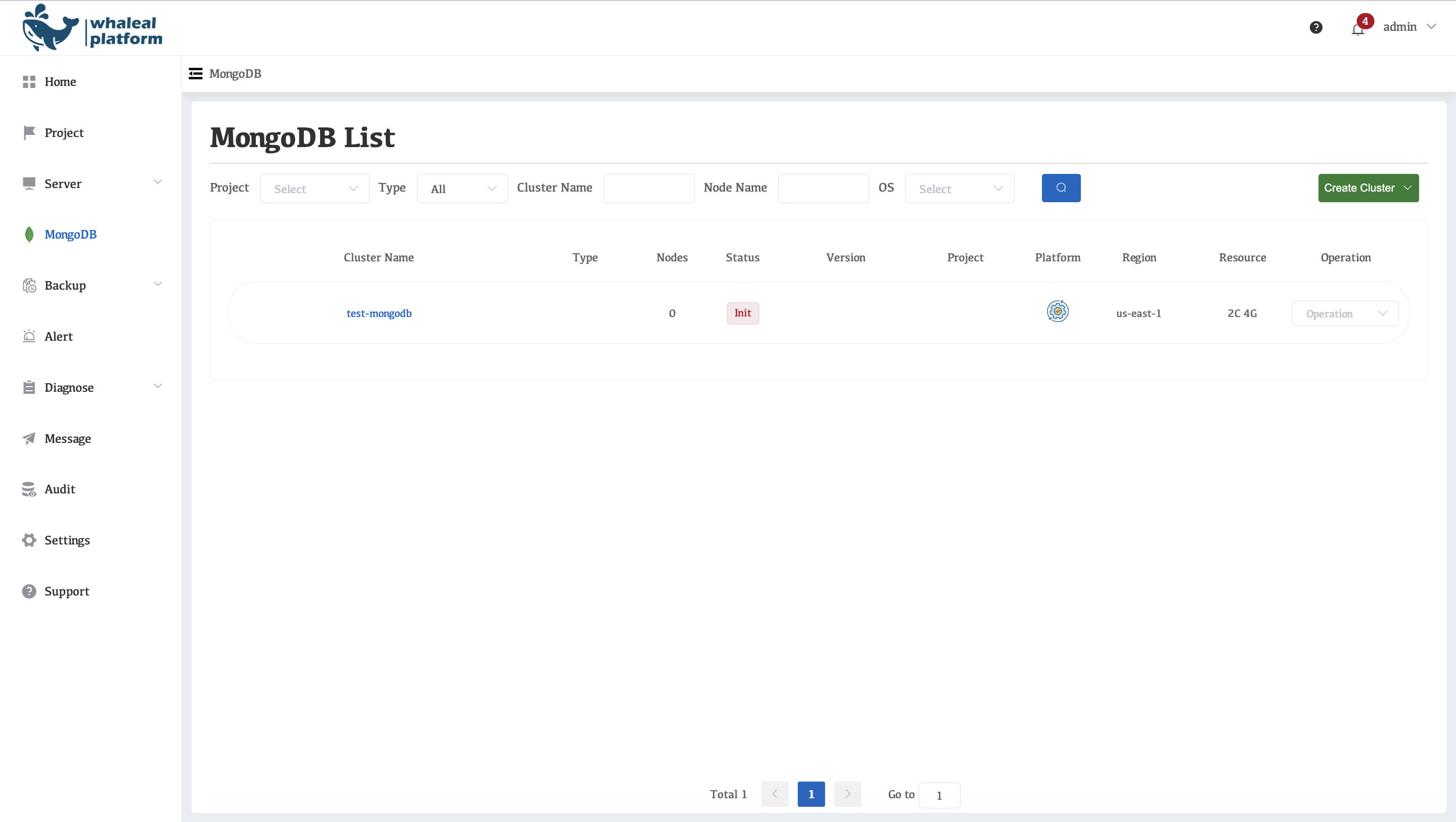The height and width of the screenshot is (822, 1456).
Task: Open the Alert menu item
Action: (x=58, y=336)
